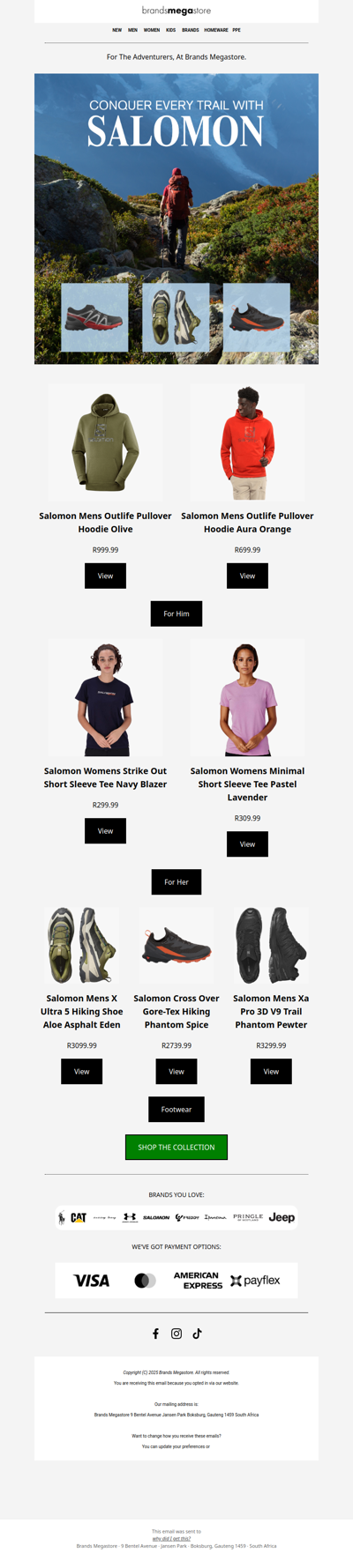Viewport: 353px width, 1568px height.
Task: Click the brandsmegastore header logo
Action: point(176,11)
